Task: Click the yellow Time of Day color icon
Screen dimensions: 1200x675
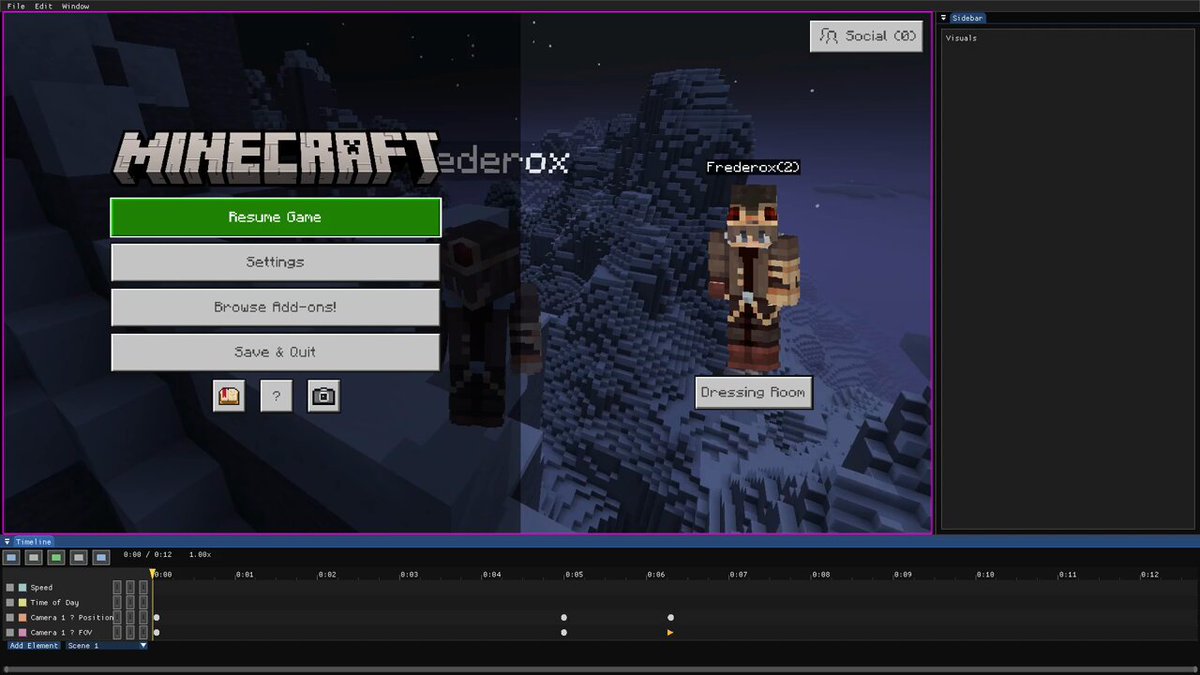Action: [22, 603]
